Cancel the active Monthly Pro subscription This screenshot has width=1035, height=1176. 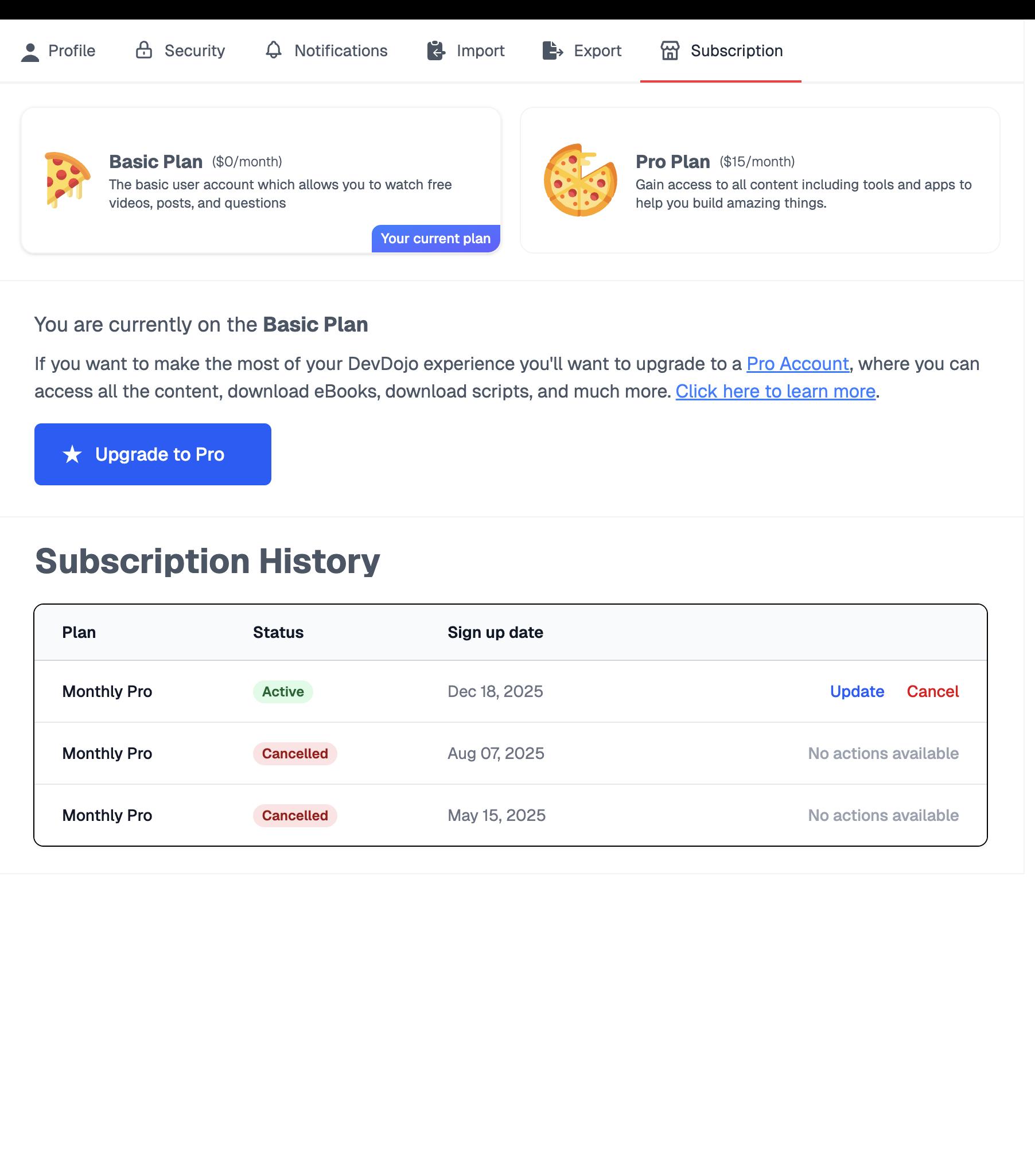(x=933, y=692)
